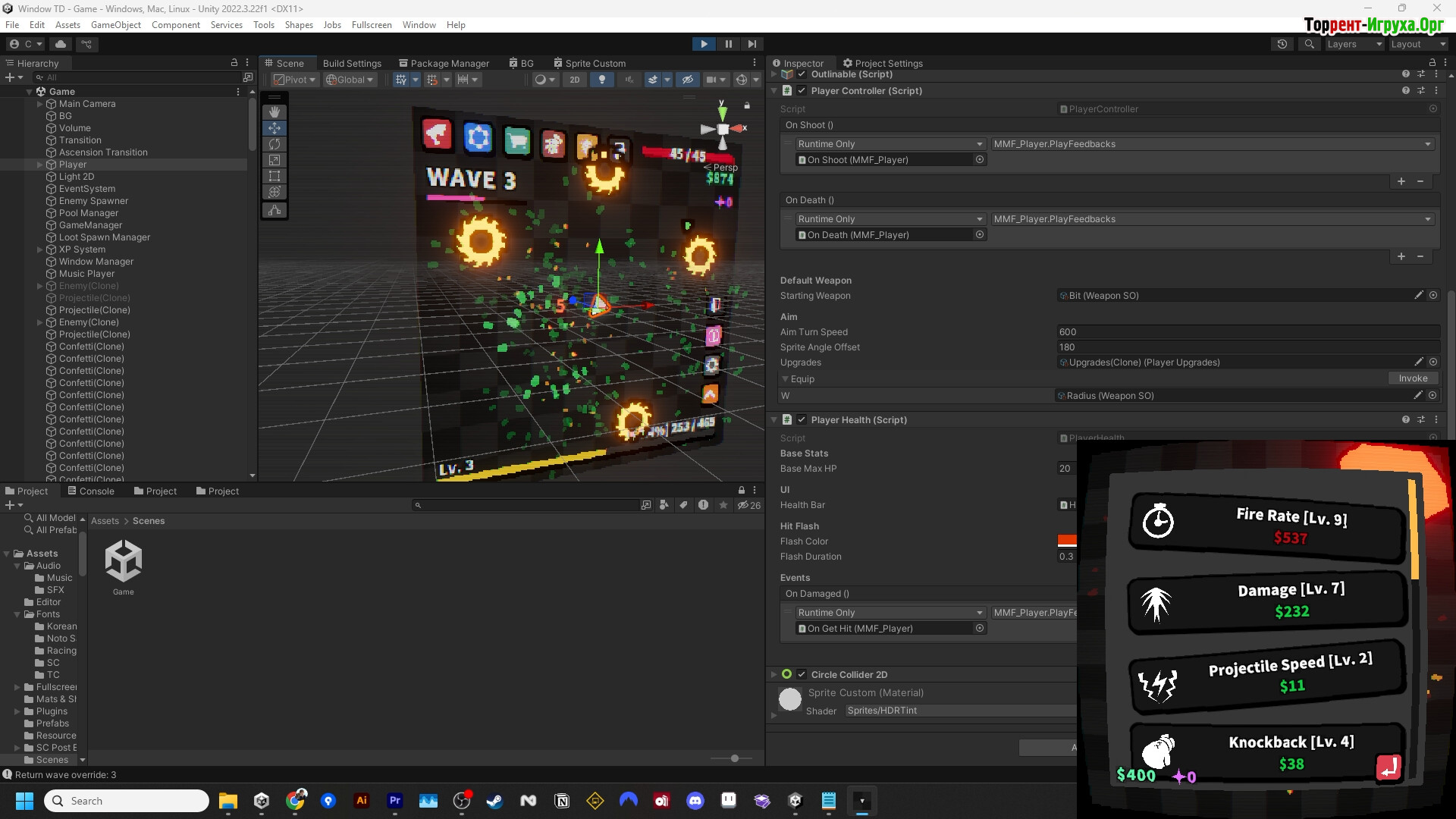Add a listener to On Death event

click(1401, 256)
